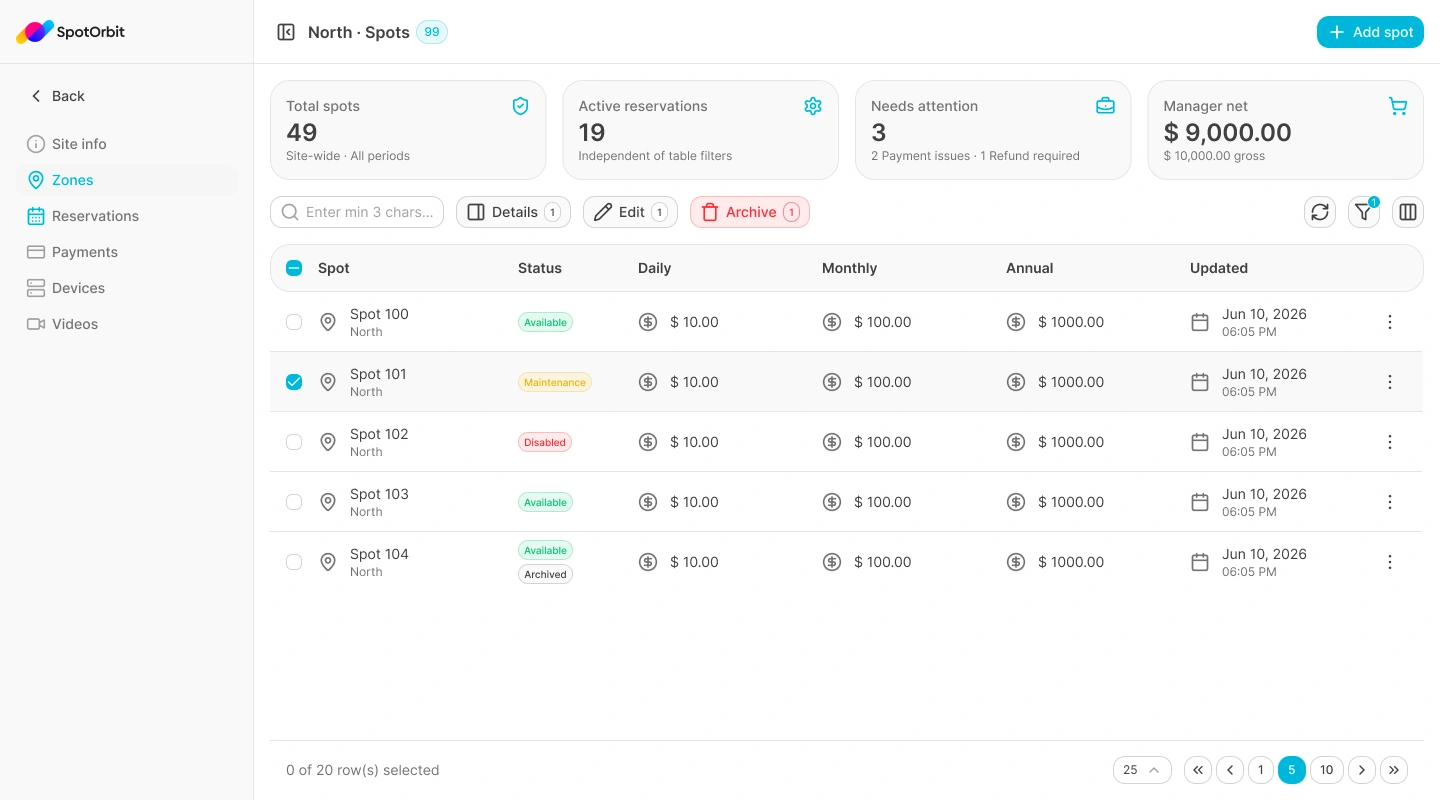This screenshot has height=800, width=1440.
Task: Click the Maintenance status badge for Spot 101
Action: point(555,382)
